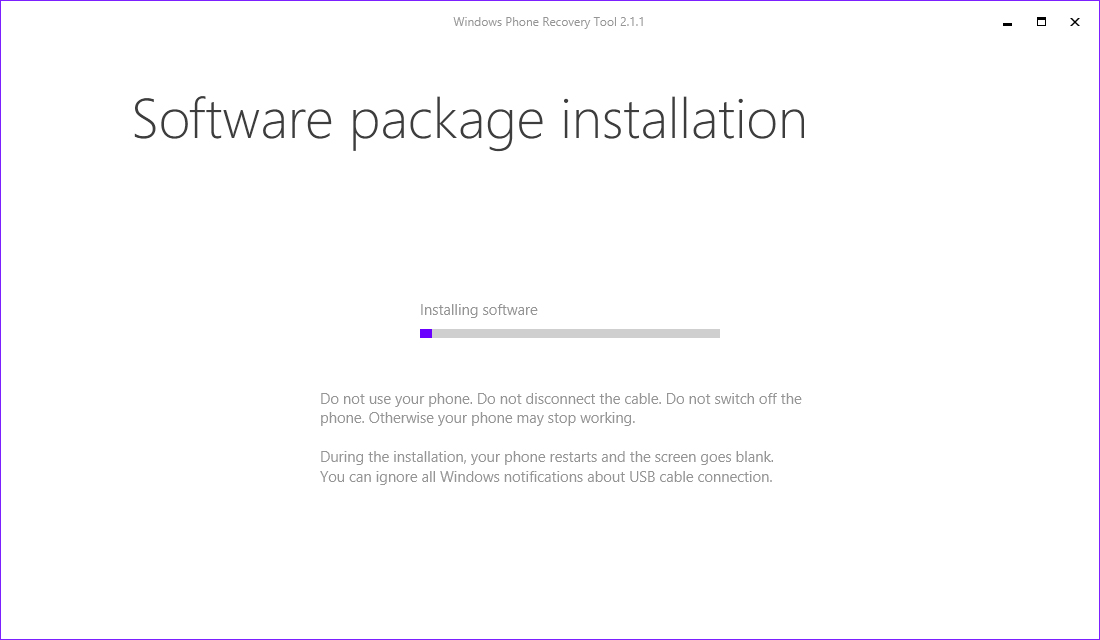
Task: Click the "During the installation" sentence start
Action: [x=393, y=457]
